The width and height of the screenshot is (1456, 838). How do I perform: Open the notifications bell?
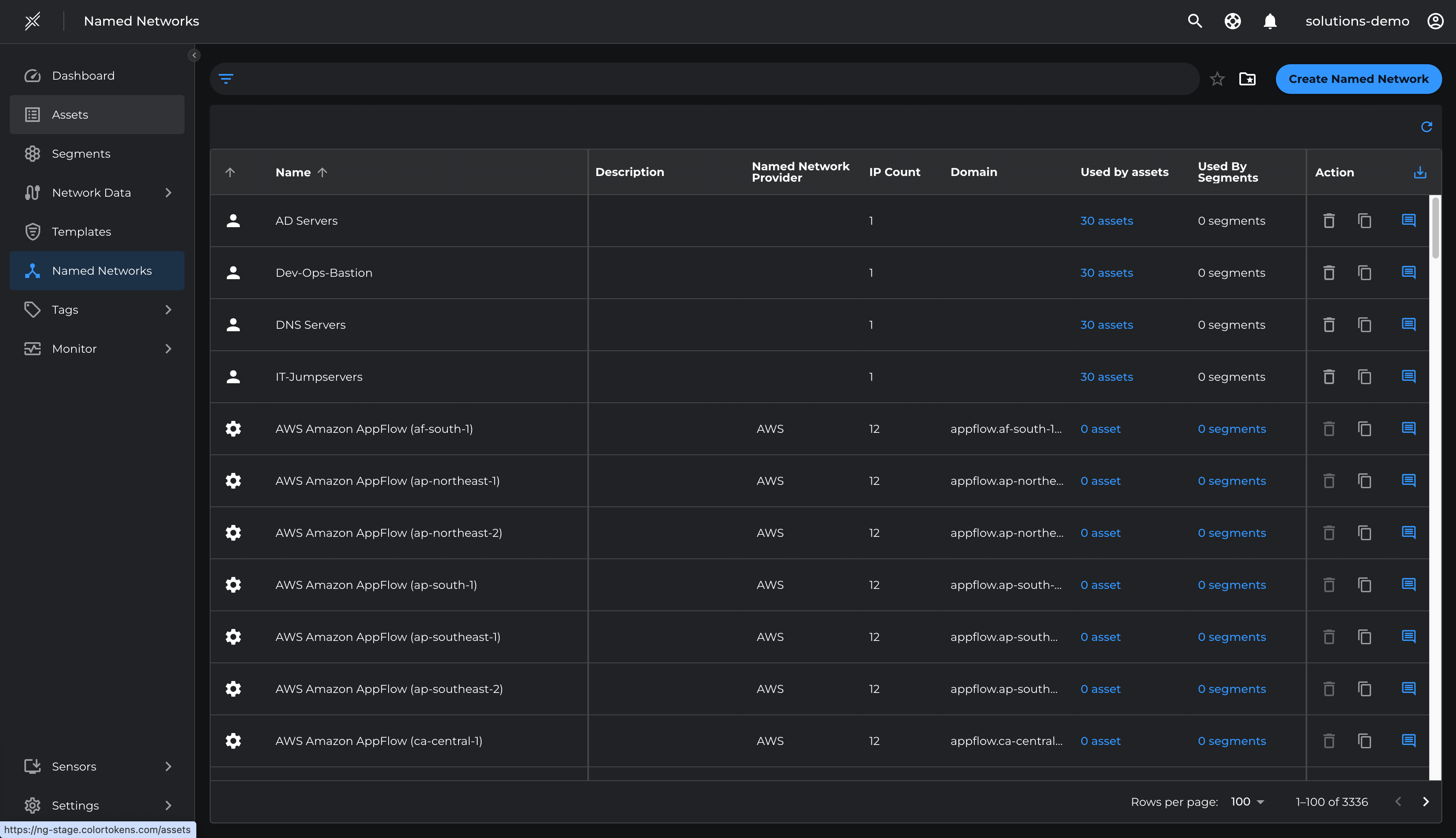click(1269, 21)
